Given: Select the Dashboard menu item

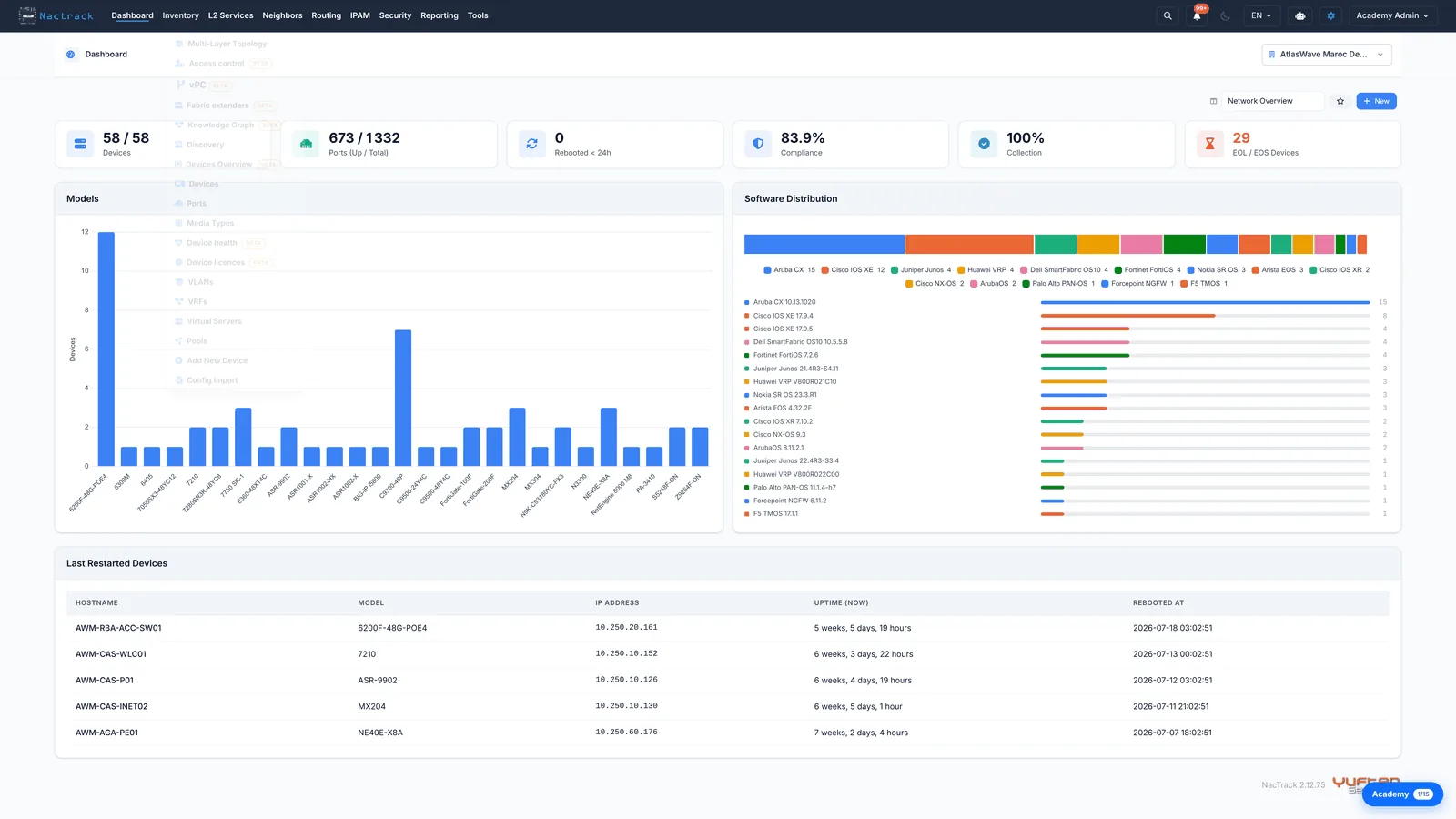Looking at the screenshot, I should [133, 15].
